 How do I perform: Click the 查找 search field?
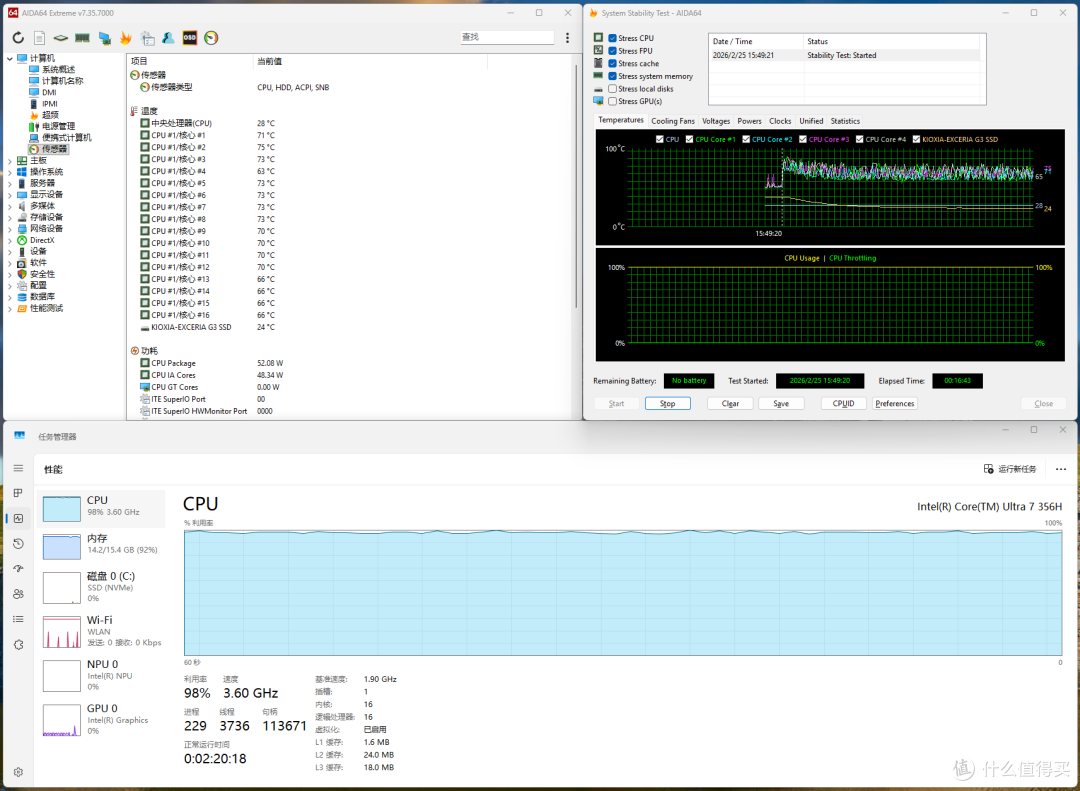coord(507,37)
